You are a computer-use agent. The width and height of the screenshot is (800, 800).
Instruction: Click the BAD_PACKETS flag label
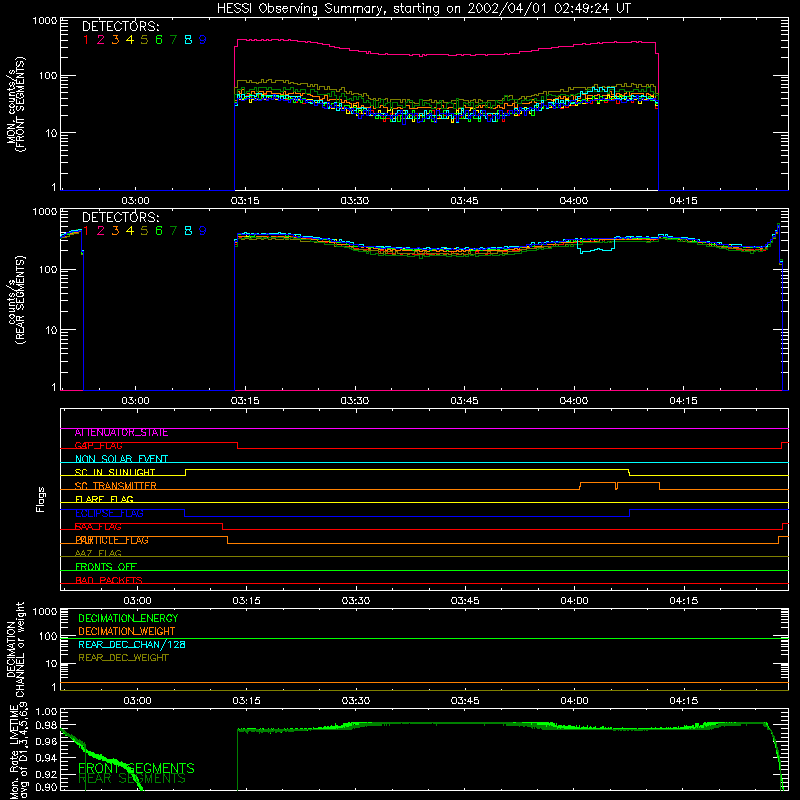click(x=109, y=580)
